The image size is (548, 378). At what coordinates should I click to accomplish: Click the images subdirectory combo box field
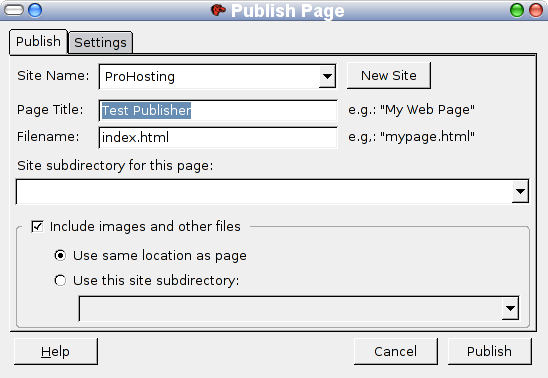point(299,308)
